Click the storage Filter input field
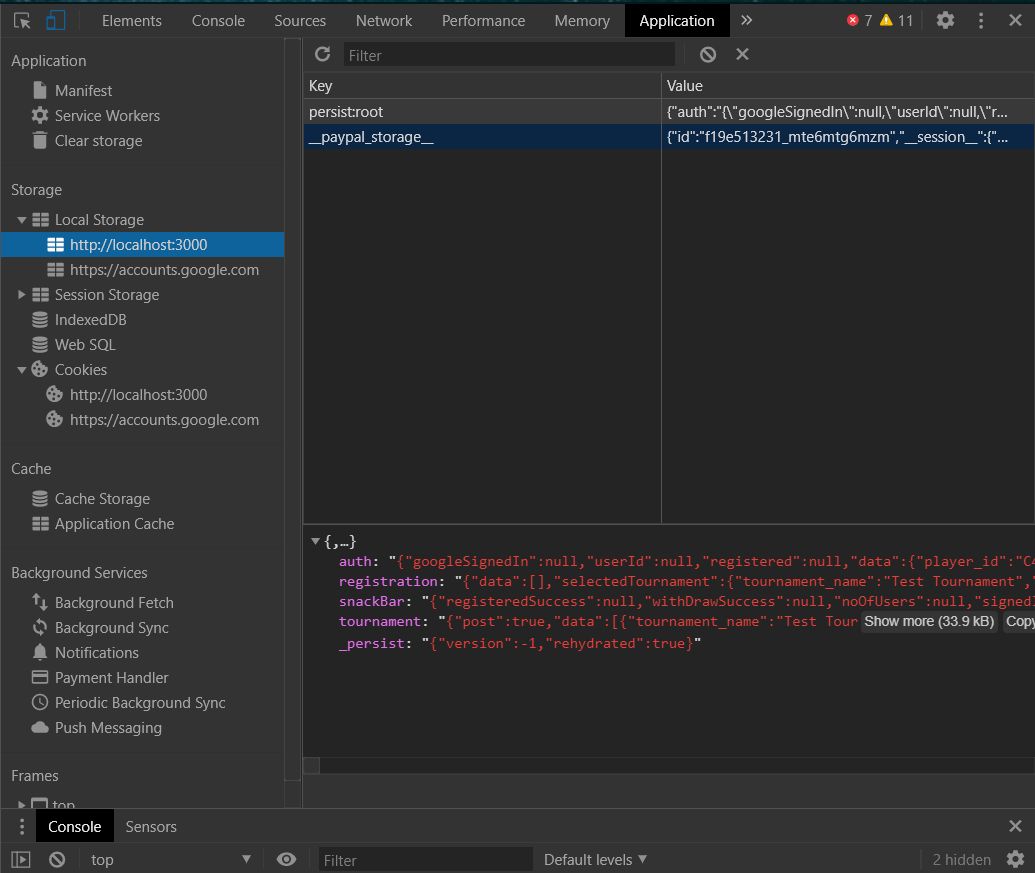Viewport: 1035px width, 873px height. (508, 55)
